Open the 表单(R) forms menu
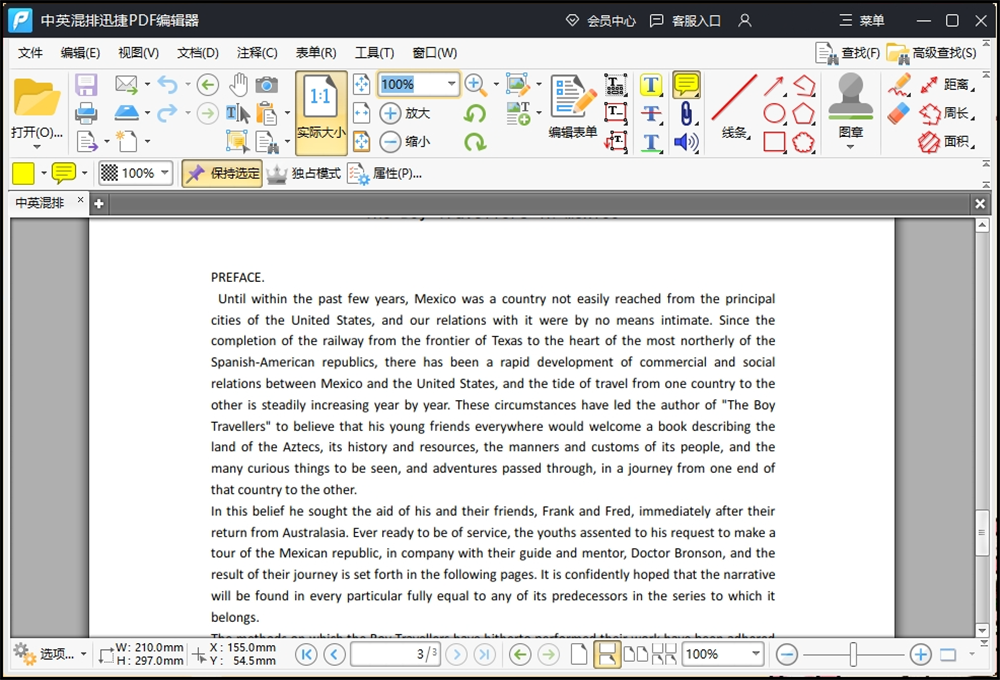 [316, 53]
